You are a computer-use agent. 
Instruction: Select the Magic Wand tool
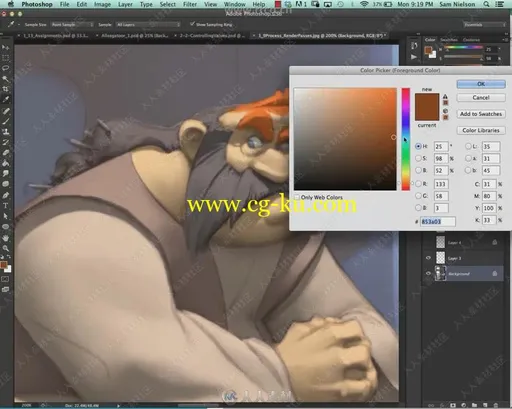[x=5, y=79]
